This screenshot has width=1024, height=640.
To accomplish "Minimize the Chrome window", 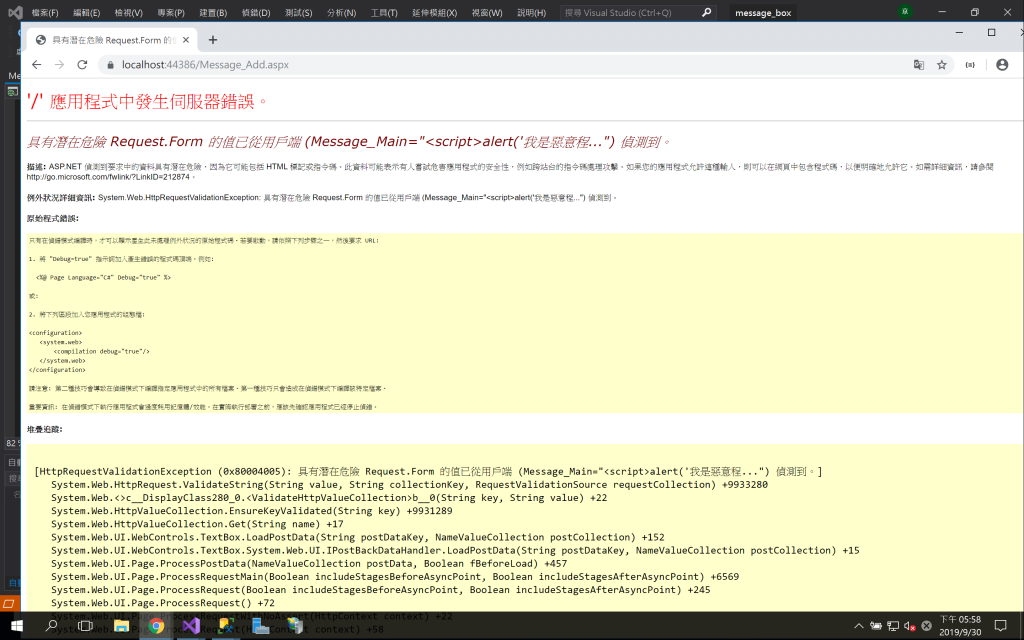I will click(x=959, y=32).
